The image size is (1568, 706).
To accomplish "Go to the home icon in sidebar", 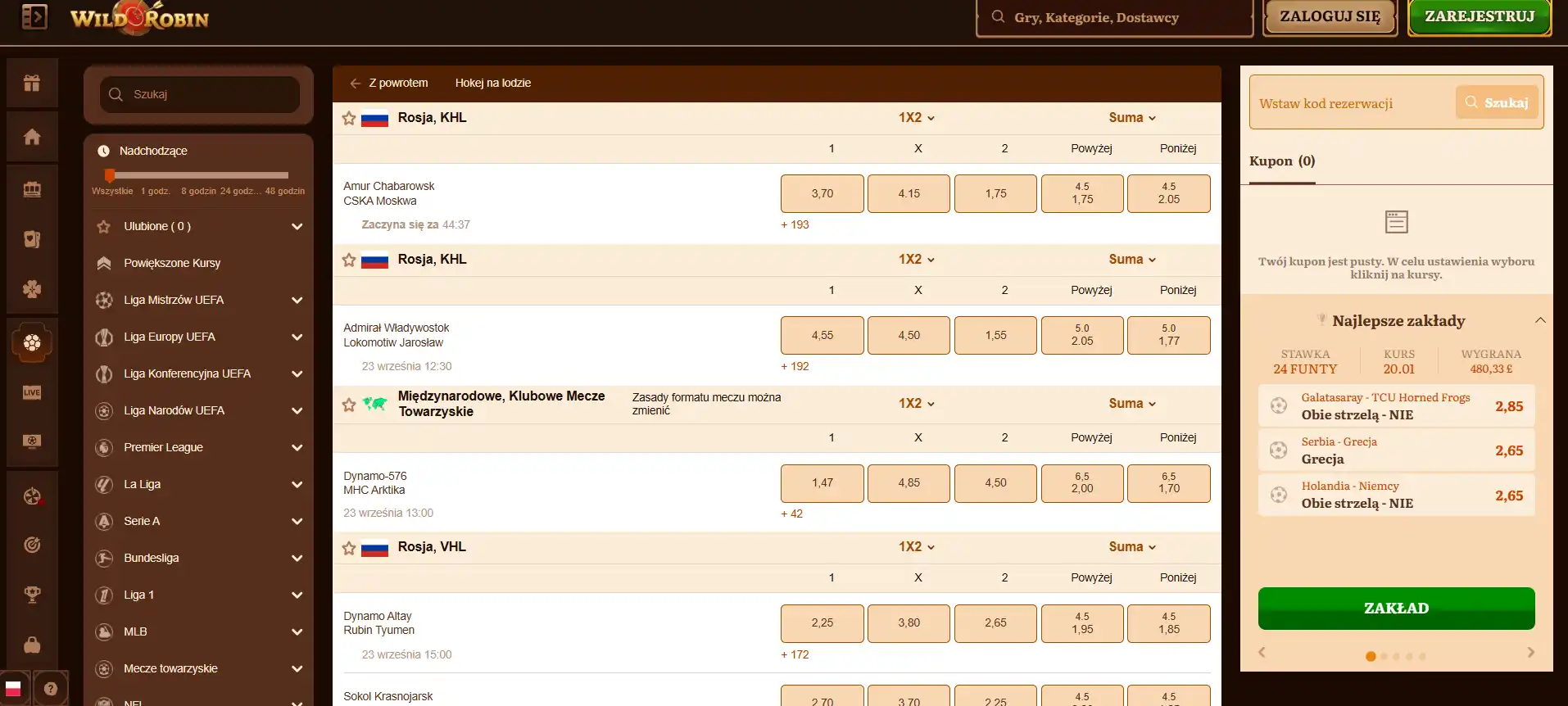I will [x=32, y=137].
